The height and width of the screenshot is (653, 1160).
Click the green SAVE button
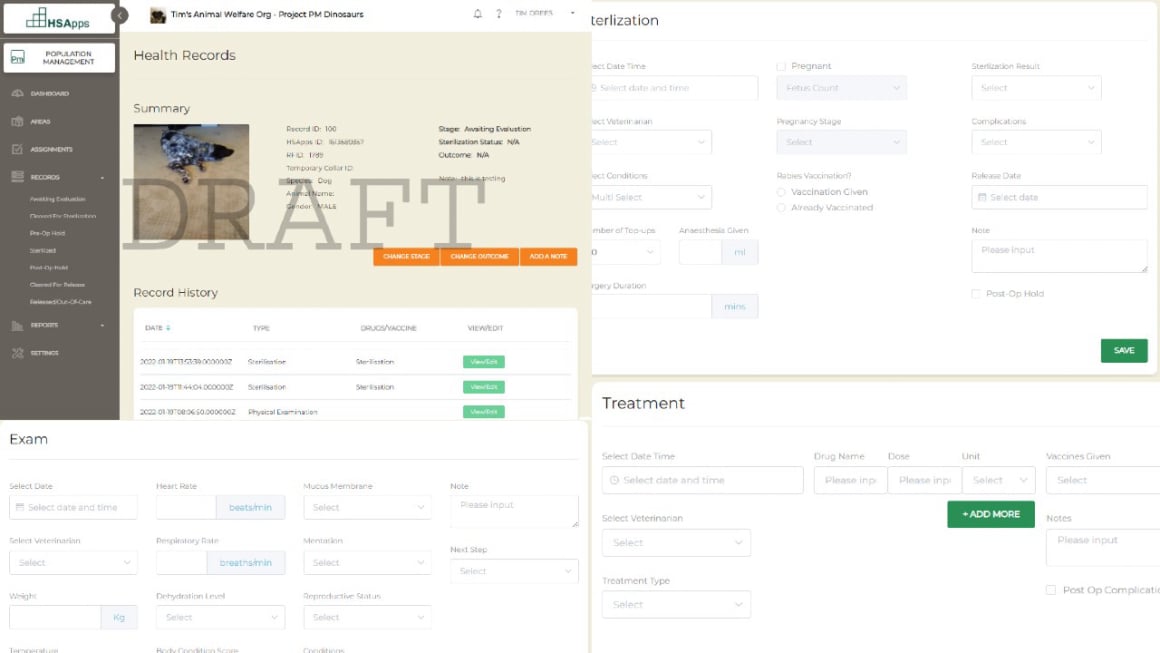1126,350
